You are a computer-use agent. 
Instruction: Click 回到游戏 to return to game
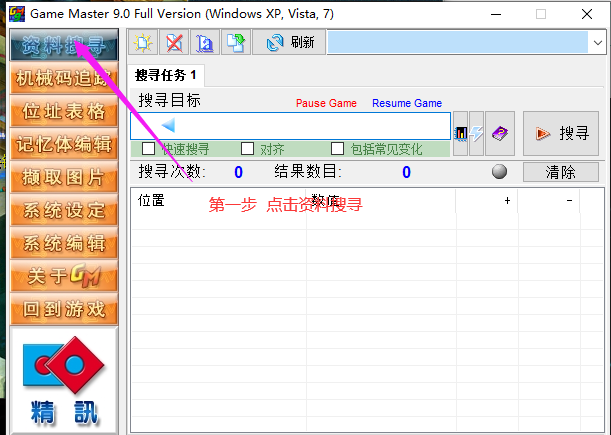[x=64, y=309]
